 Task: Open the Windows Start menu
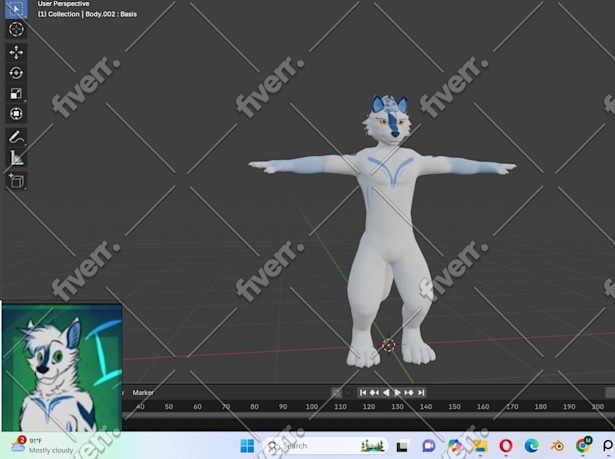tap(247, 446)
